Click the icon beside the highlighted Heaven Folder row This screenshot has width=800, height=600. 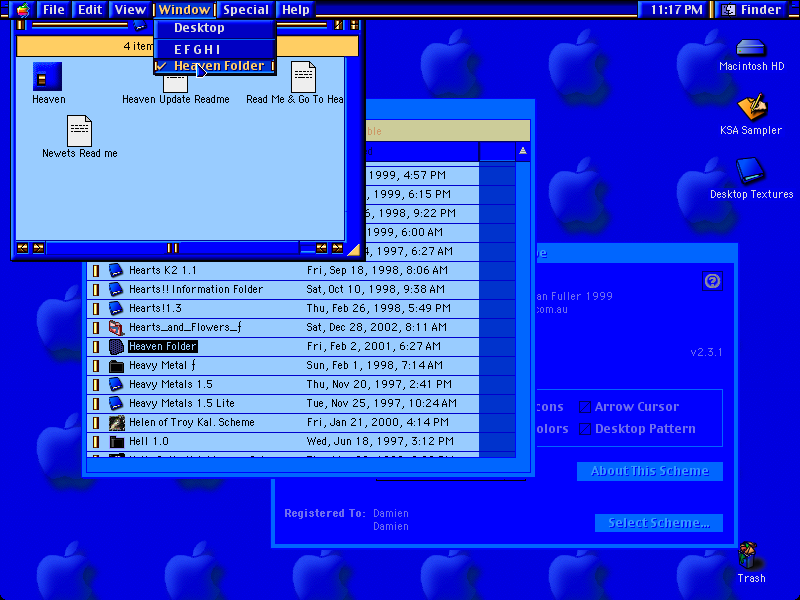click(x=116, y=346)
